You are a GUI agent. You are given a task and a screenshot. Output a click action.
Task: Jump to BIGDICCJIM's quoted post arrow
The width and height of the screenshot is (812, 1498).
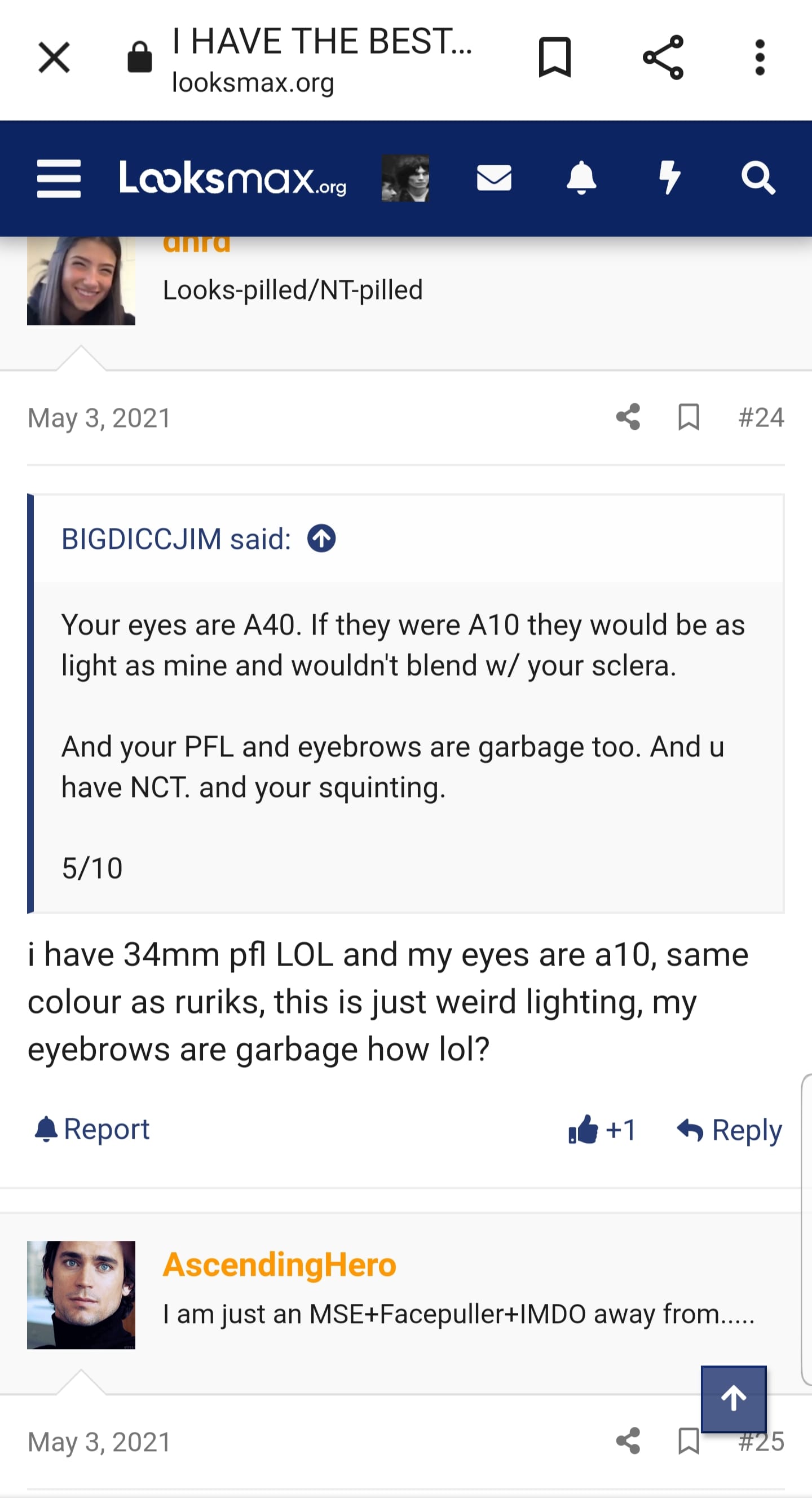click(321, 538)
